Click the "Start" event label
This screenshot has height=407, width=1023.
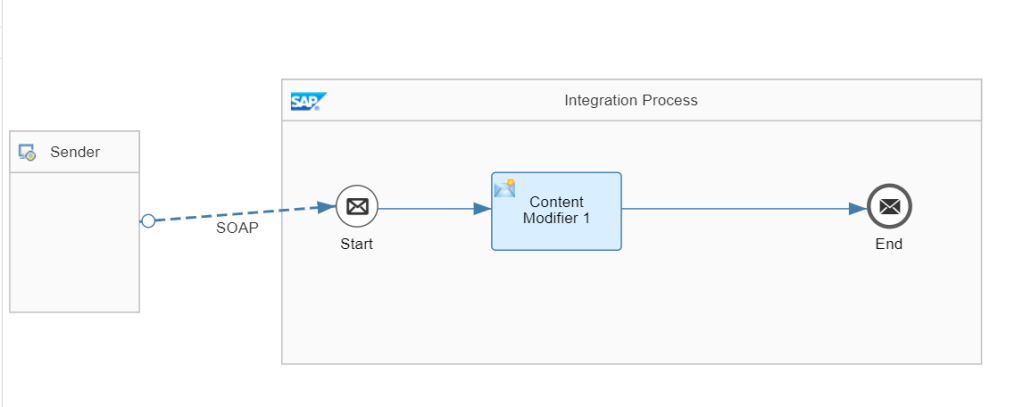tap(356, 244)
